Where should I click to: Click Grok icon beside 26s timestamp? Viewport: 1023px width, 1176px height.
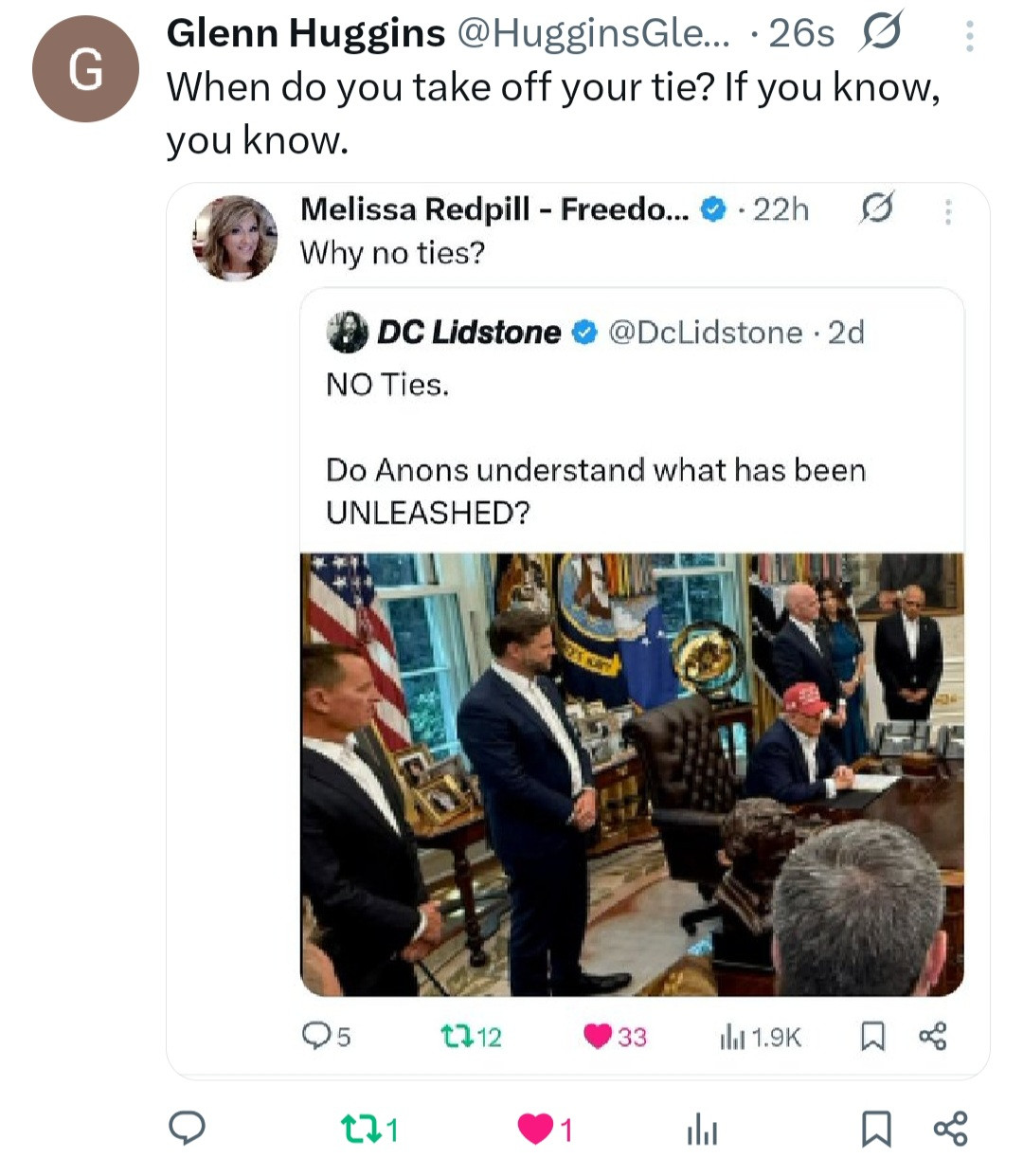[881, 33]
